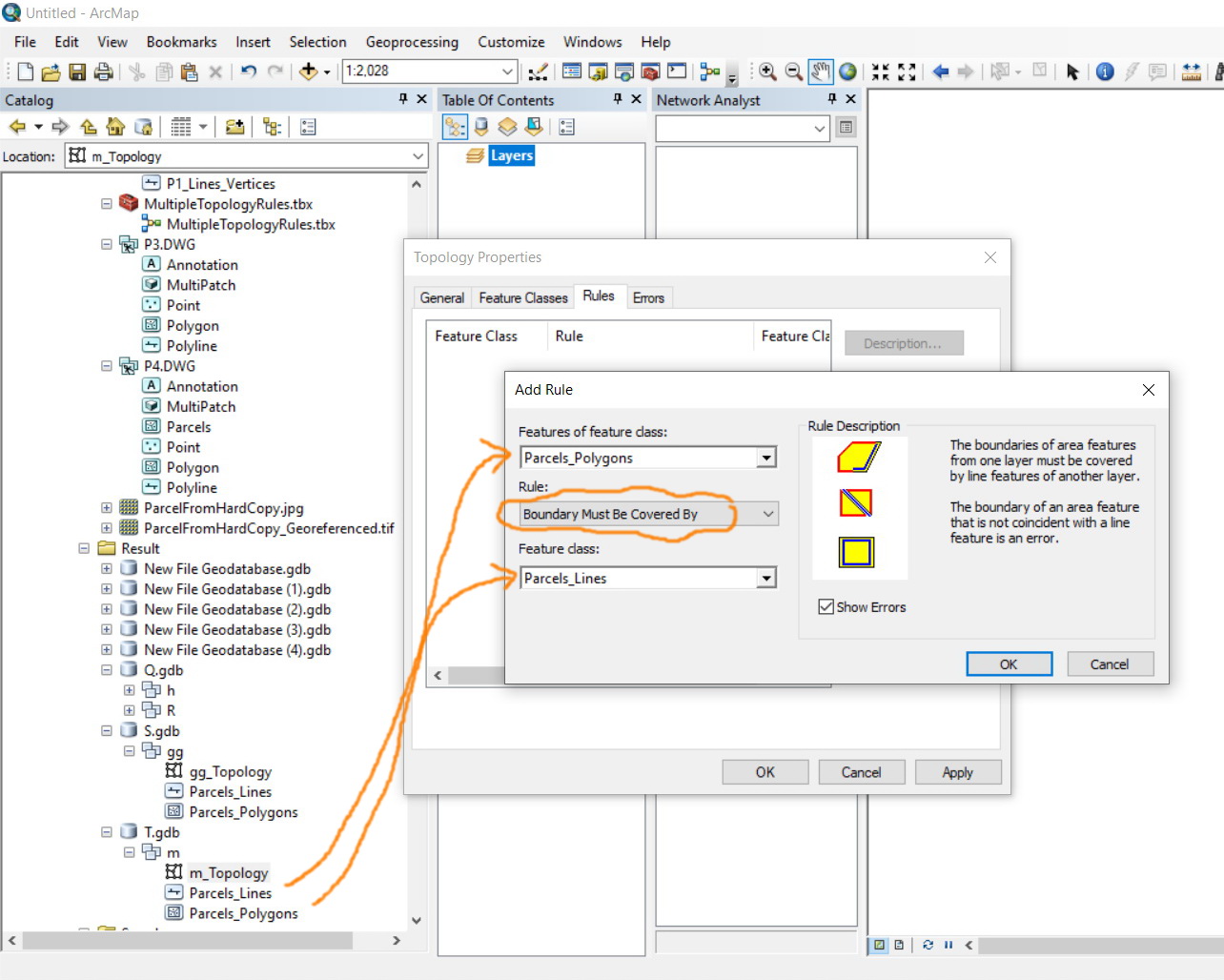
Task: Expand the R feature dataset in Q.gdb
Action: coord(129,711)
